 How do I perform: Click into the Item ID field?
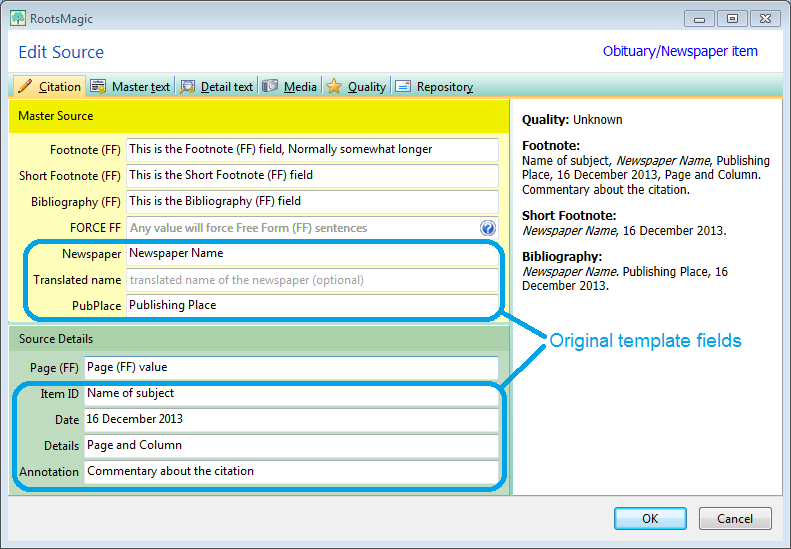(291, 394)
